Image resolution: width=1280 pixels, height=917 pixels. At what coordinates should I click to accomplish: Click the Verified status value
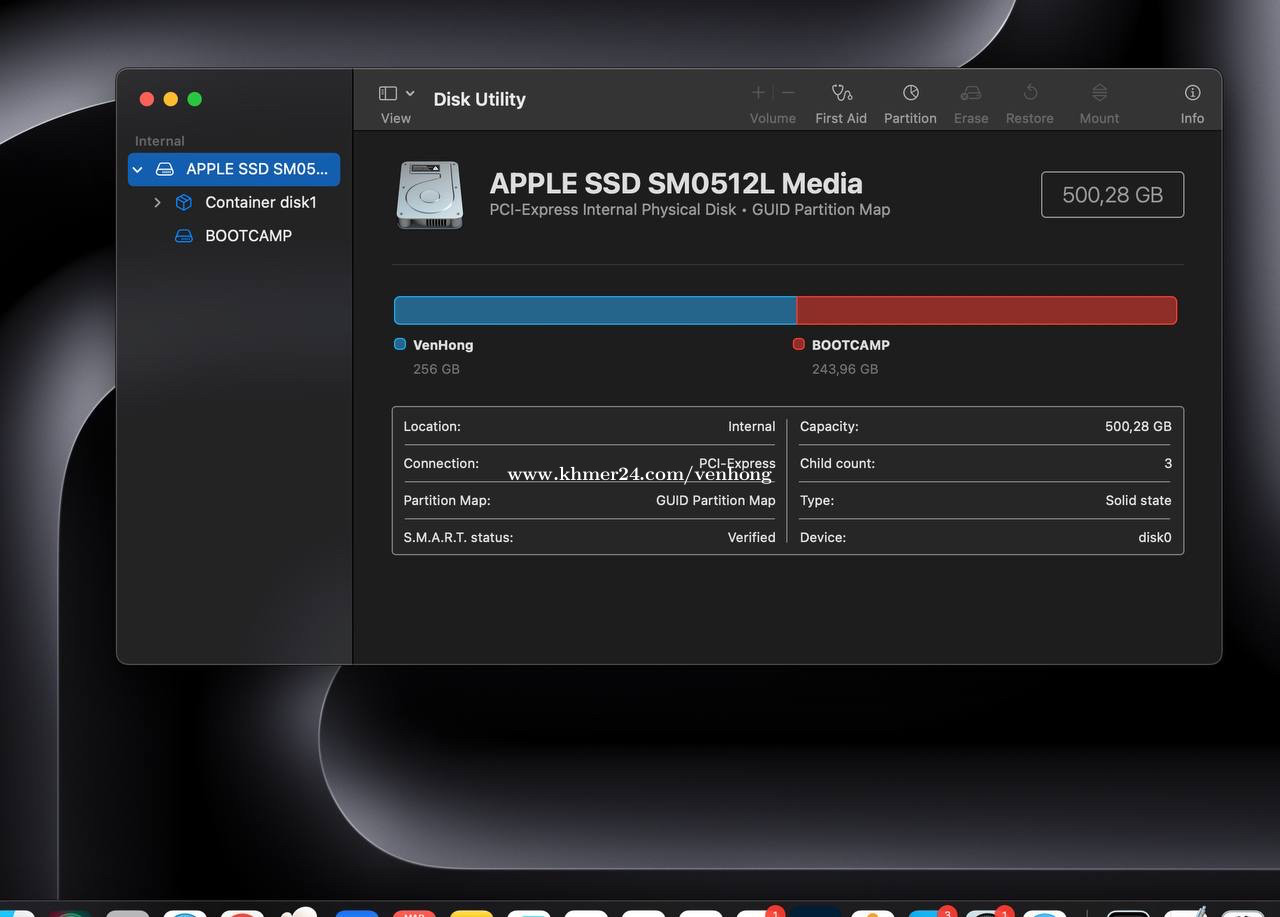[x=751, y=537]
